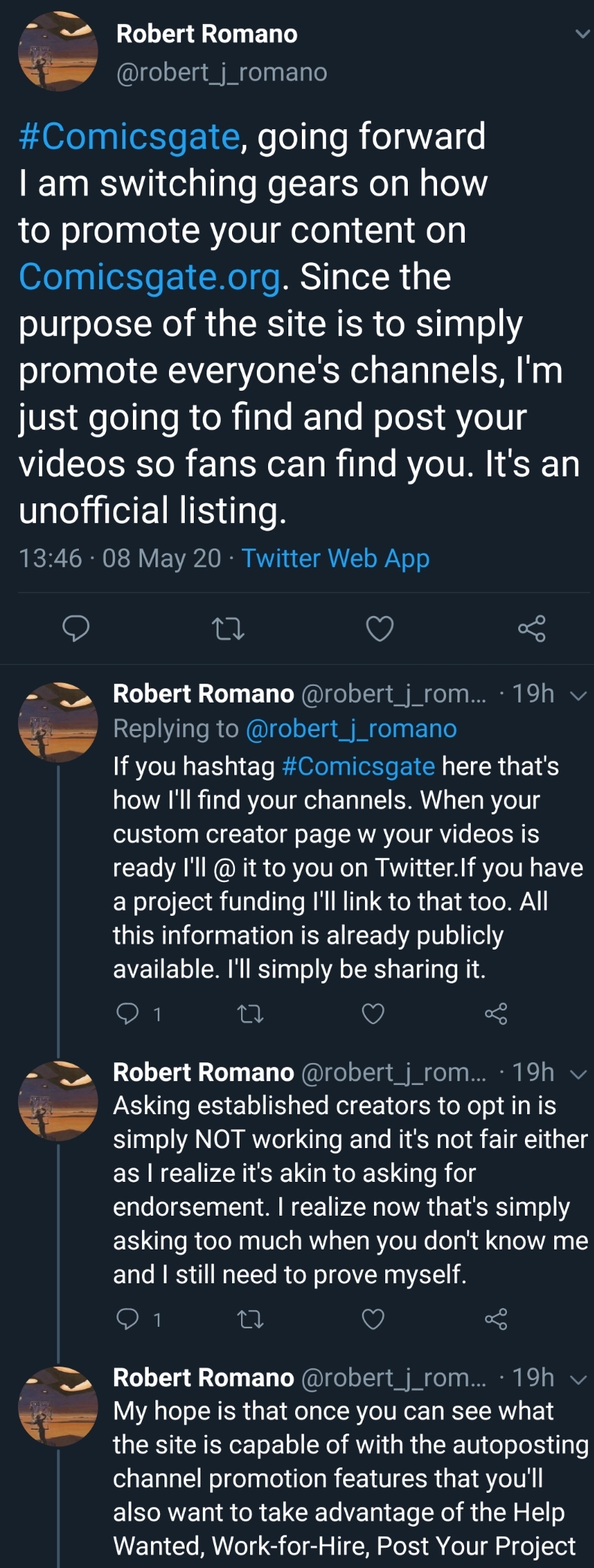This screenshot has height=1568, width=594.
Task: Like the 'Asking established creators' tweet
Action: [x=373, y=1319]
